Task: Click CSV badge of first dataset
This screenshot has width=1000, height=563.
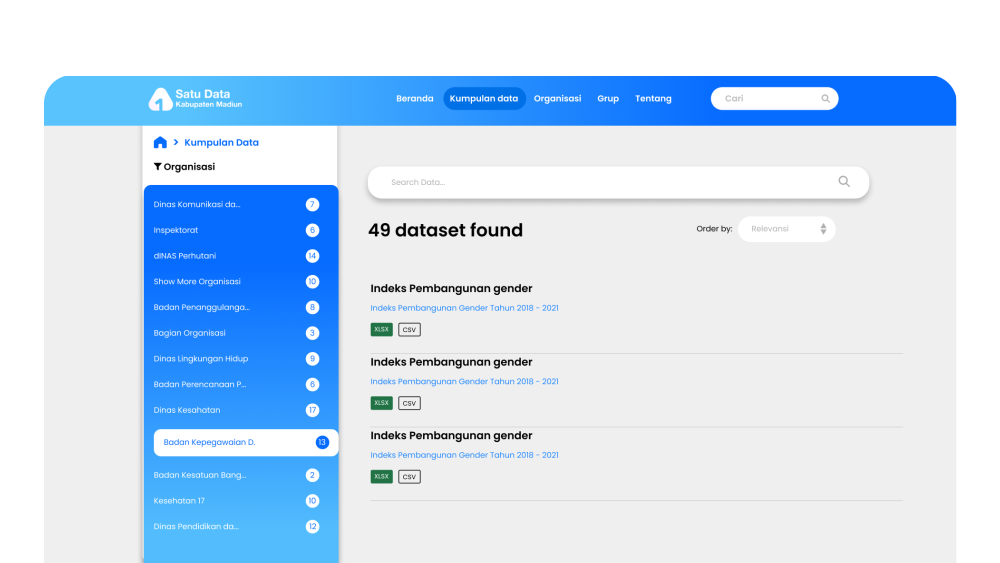Action: pos(409,329)
